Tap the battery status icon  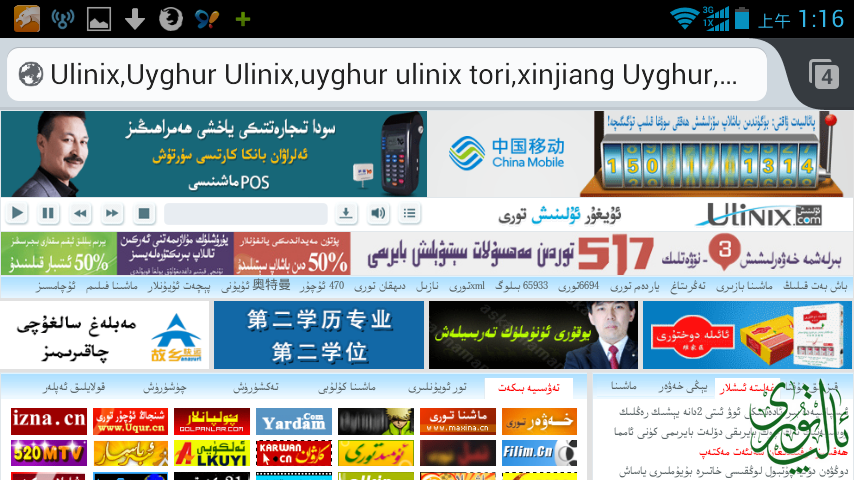[742, 19]
